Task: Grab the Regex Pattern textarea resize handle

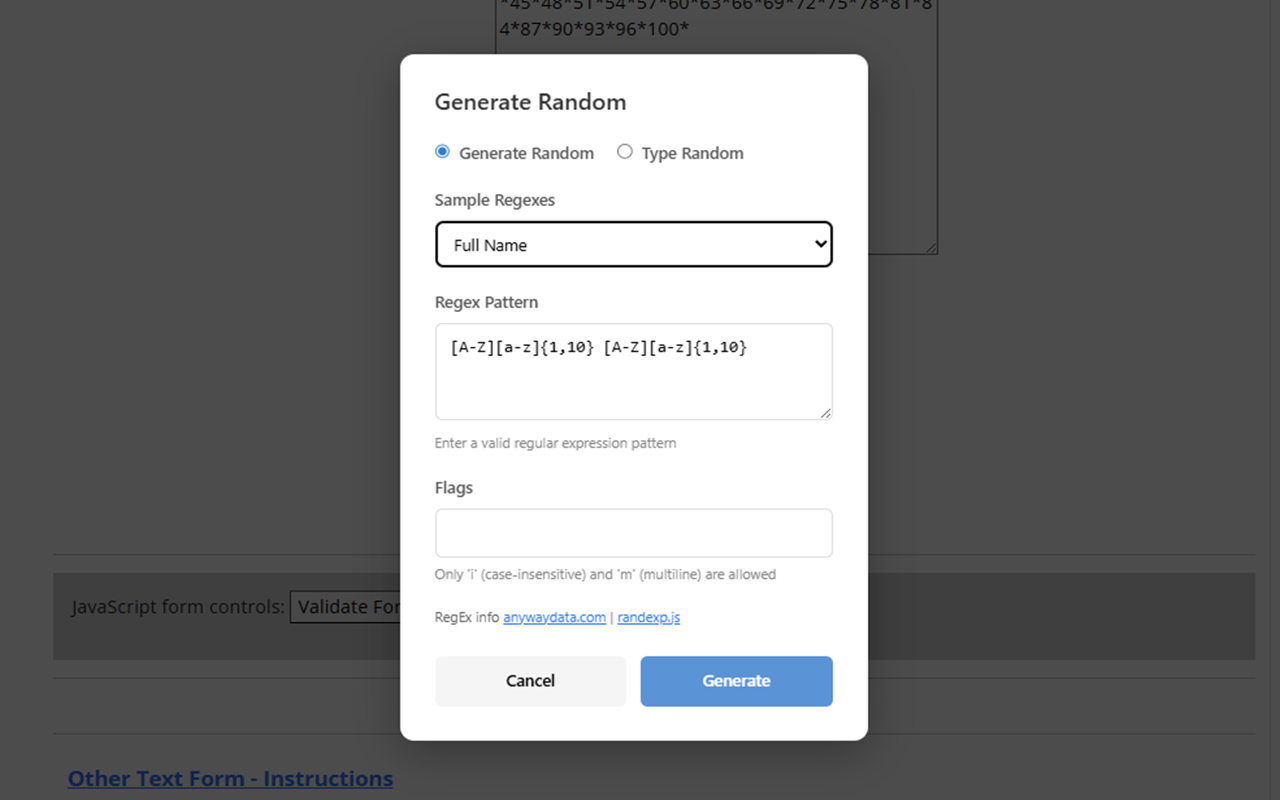Action: tap(825, 412)
